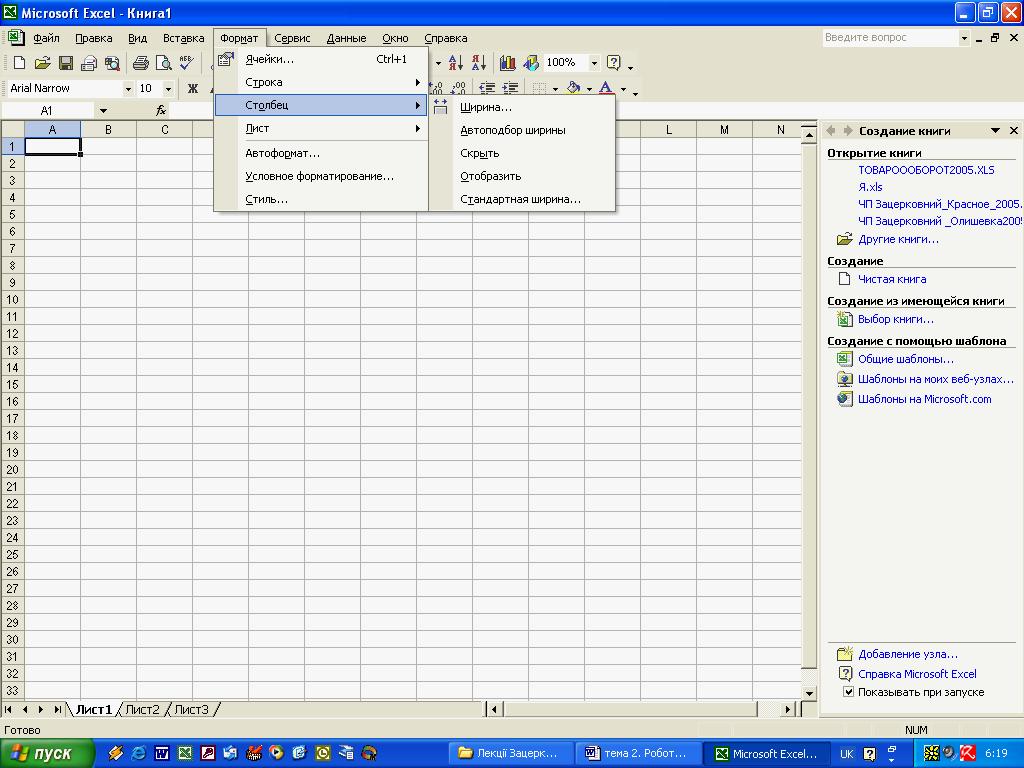Apply cell borders with the borders icon

539,88
